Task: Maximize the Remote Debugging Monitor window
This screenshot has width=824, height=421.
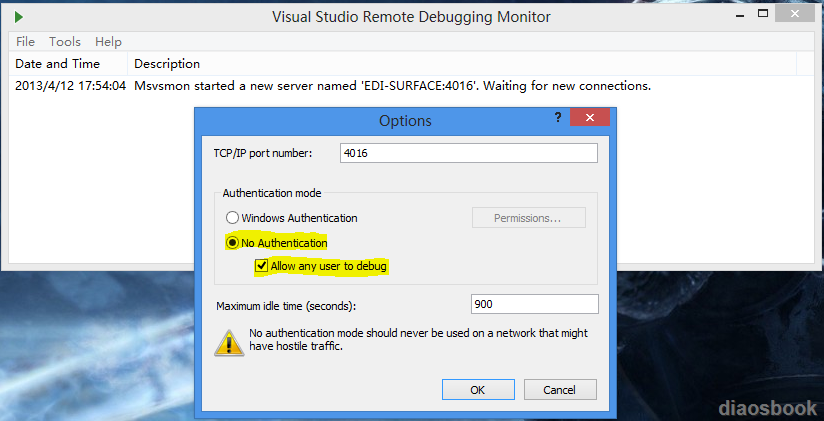Action: (764, 14)
